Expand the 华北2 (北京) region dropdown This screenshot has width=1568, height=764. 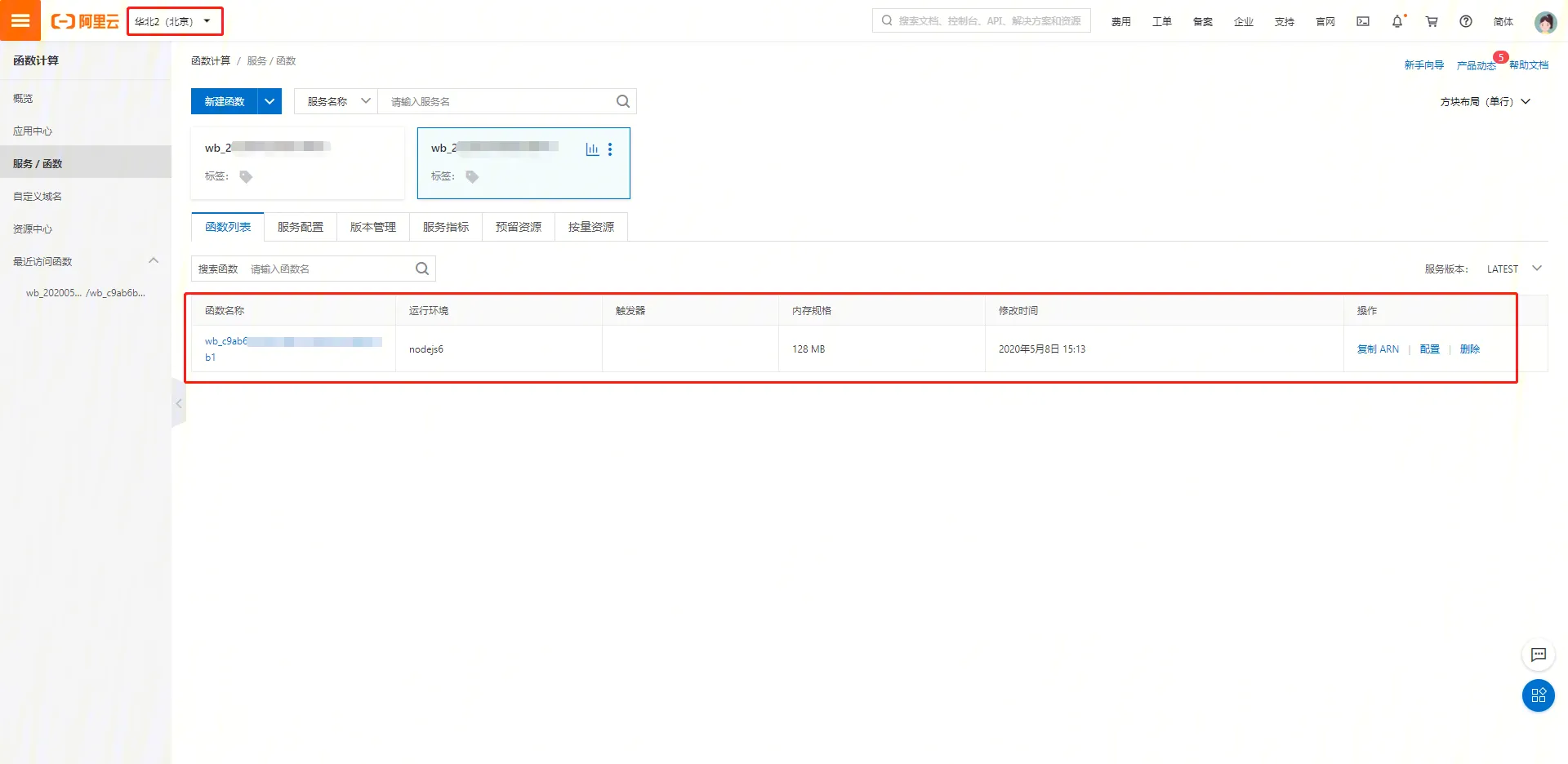(174, 21)
